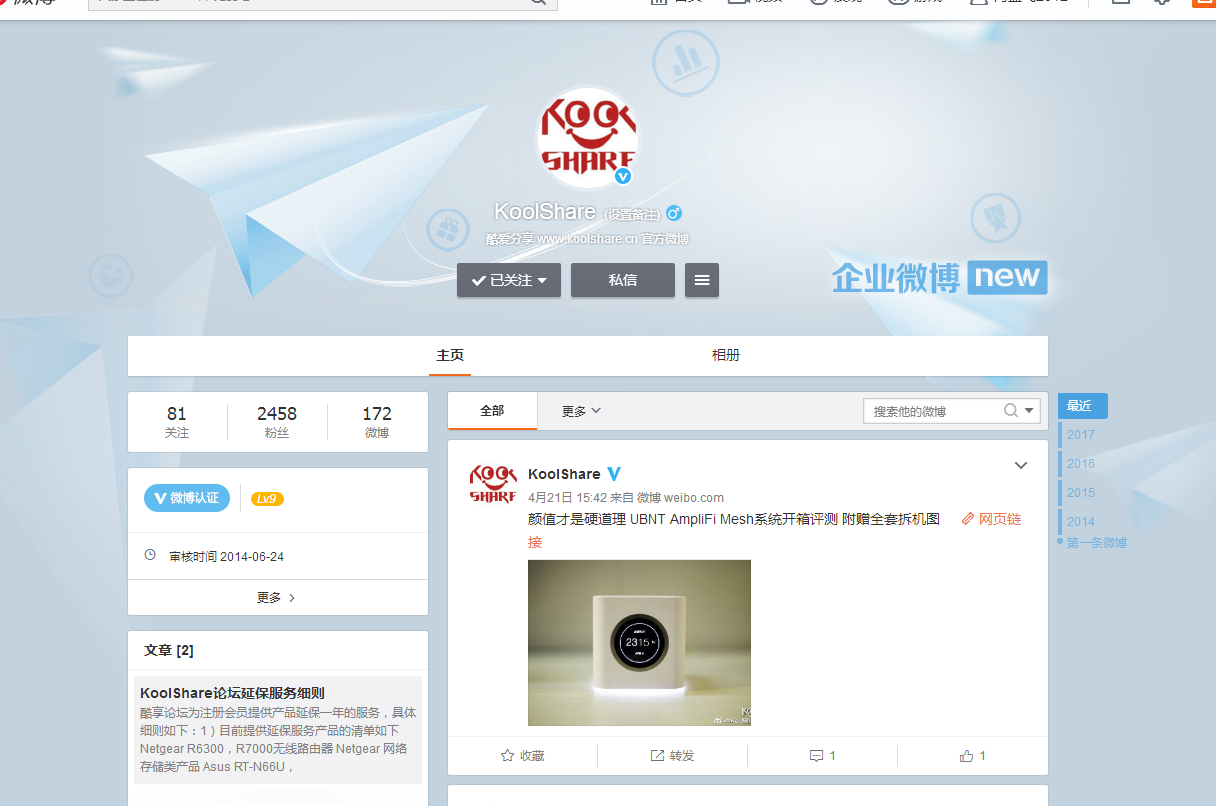This screenshot has width=1216, height=806.
Task: Expand 更多 in the profile info card
Action: pyautogui.click(x=277, y=598)
